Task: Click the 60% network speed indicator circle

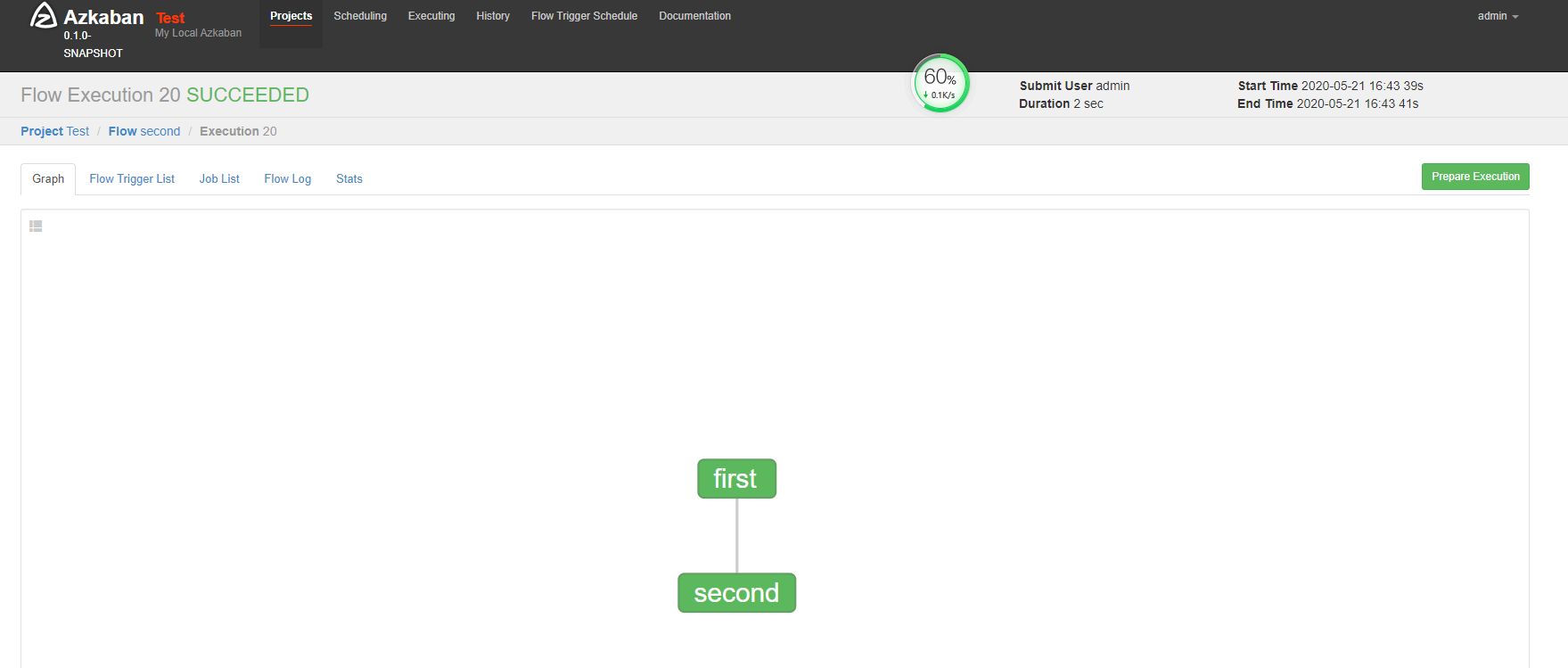Action: 940,84
